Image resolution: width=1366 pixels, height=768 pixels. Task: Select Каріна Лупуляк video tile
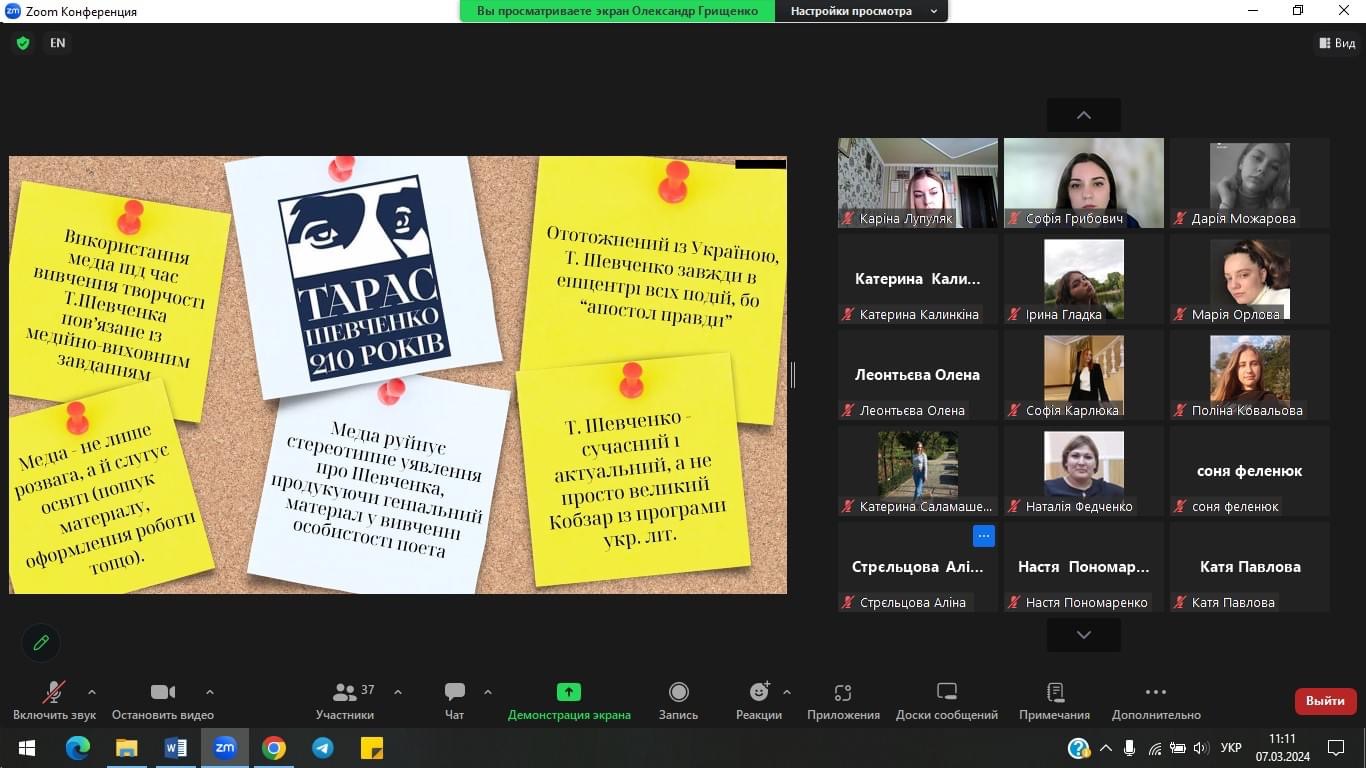tap(918, 183)
